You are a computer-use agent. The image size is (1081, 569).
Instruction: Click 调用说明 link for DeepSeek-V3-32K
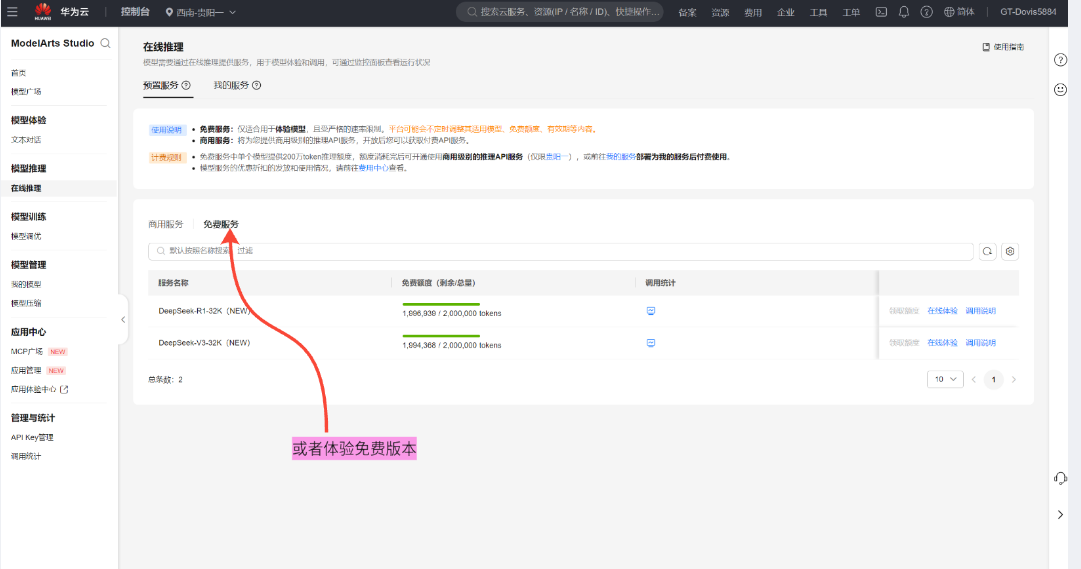[x=980, y=343]
